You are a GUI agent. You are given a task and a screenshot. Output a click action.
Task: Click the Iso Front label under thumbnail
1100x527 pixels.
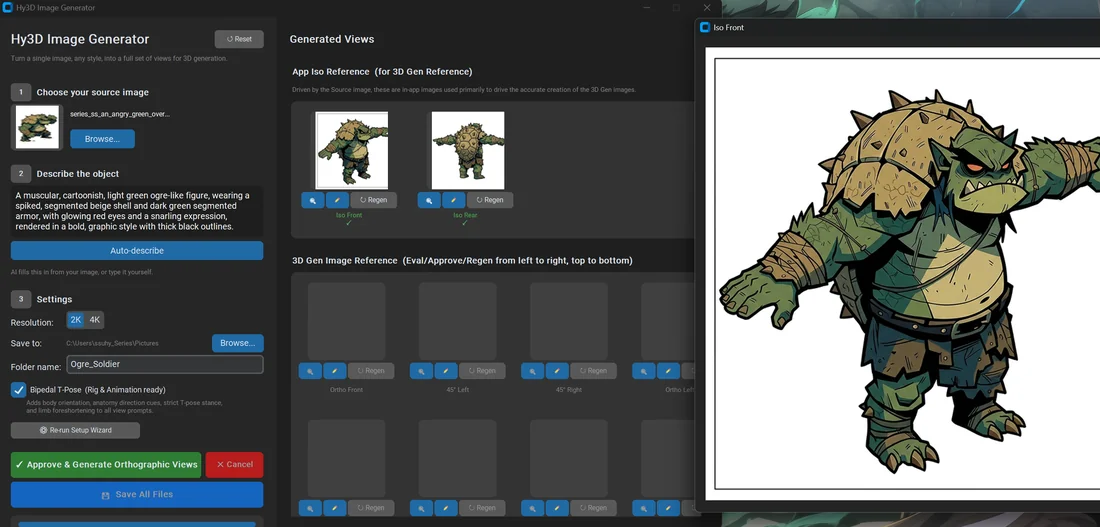(x=349, y=215)
